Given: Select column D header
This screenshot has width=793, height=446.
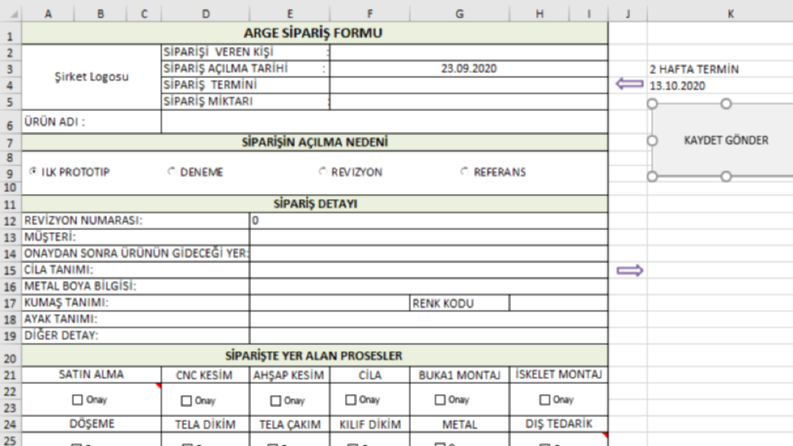Looking at the screenshot, I should coord(205,14).
